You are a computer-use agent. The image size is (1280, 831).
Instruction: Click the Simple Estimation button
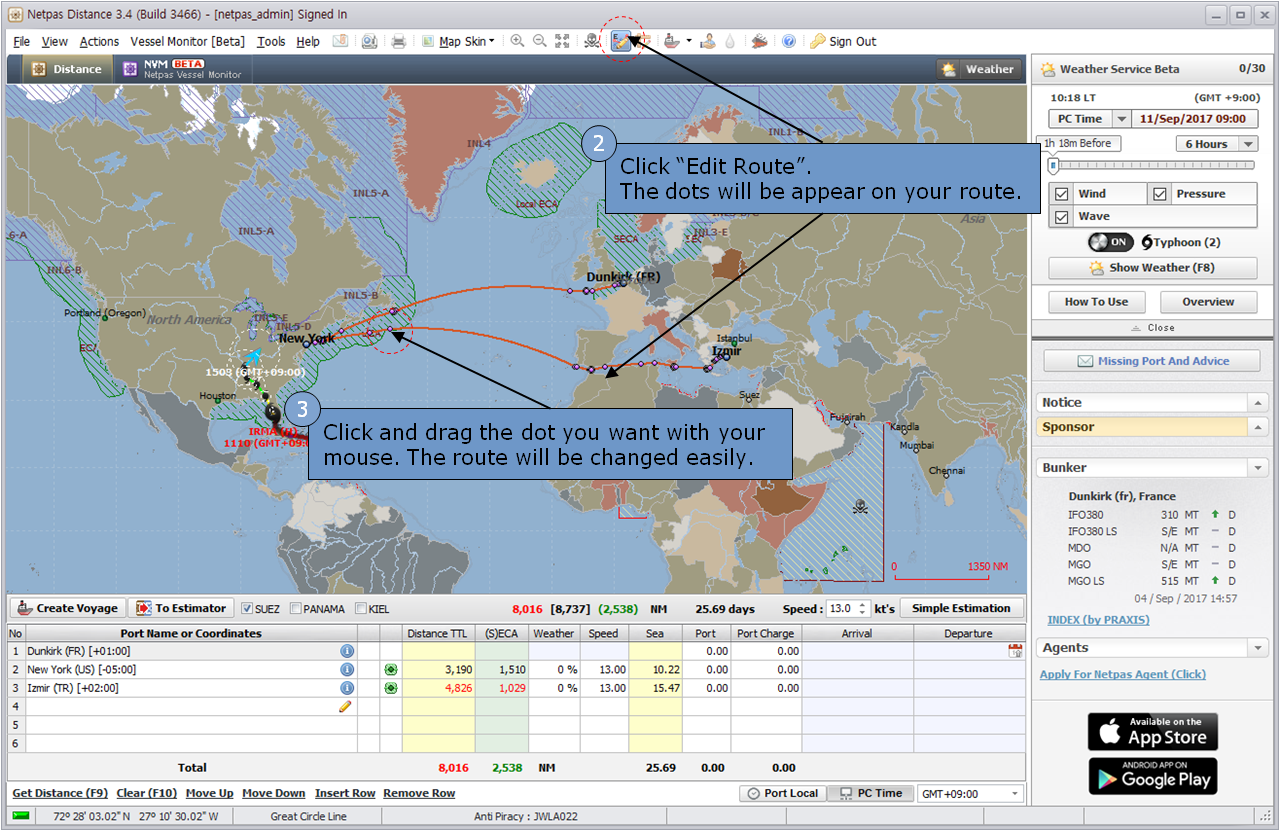962,608
